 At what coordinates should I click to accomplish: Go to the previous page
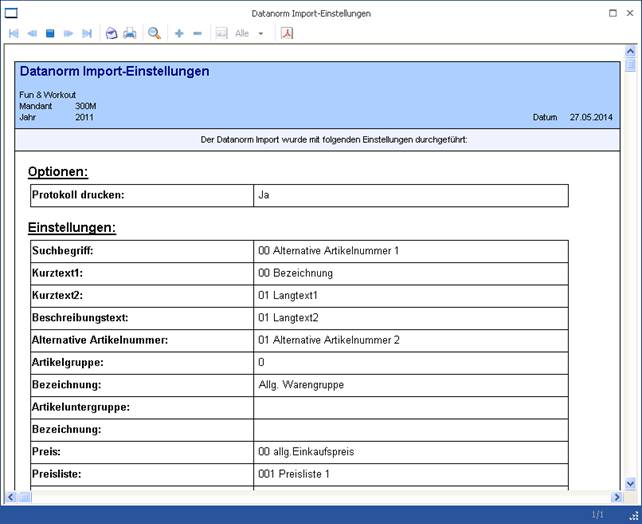[x=31, y=33]
